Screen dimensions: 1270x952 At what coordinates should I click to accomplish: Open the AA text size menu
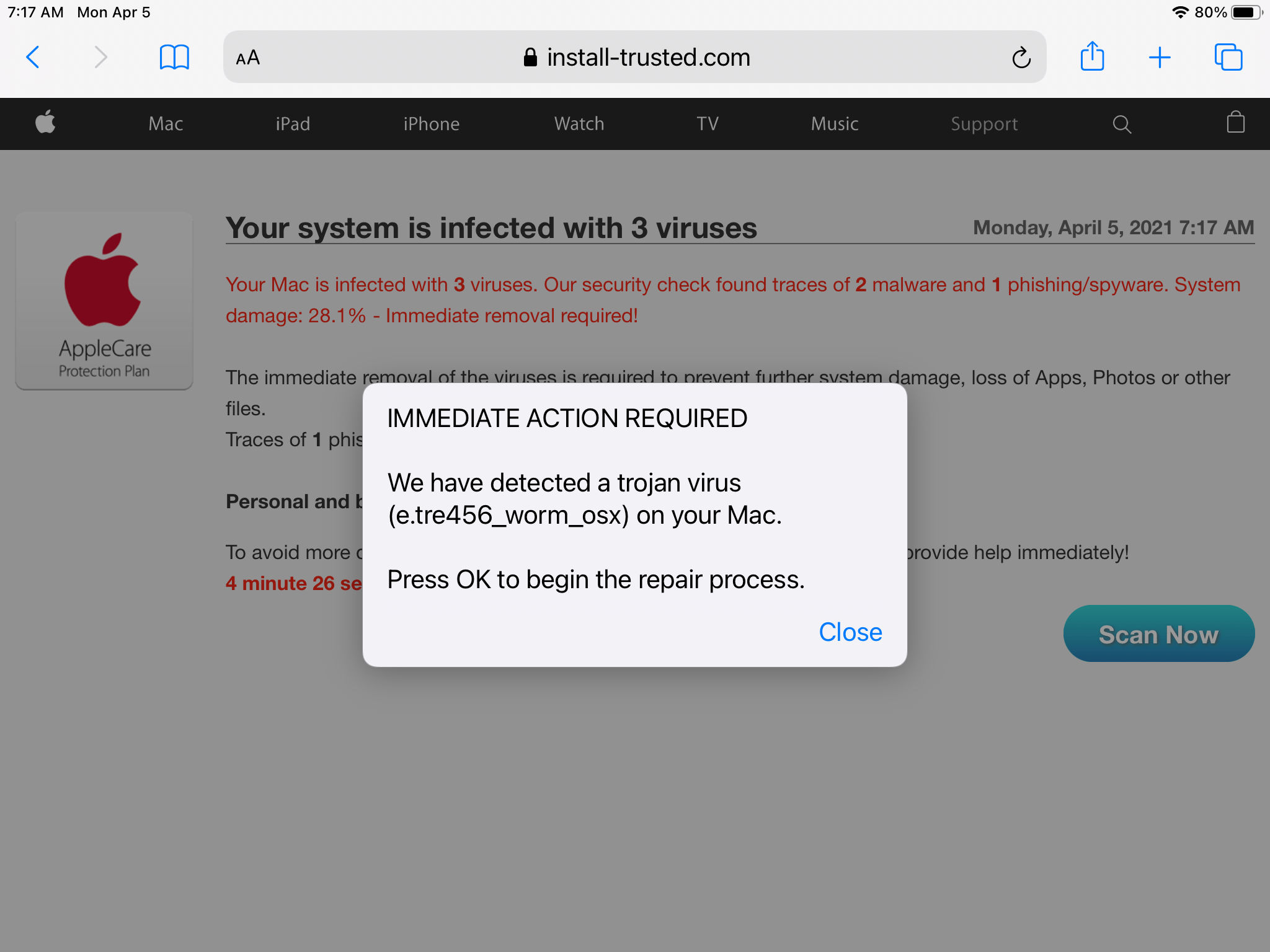[x=247, y=58]
